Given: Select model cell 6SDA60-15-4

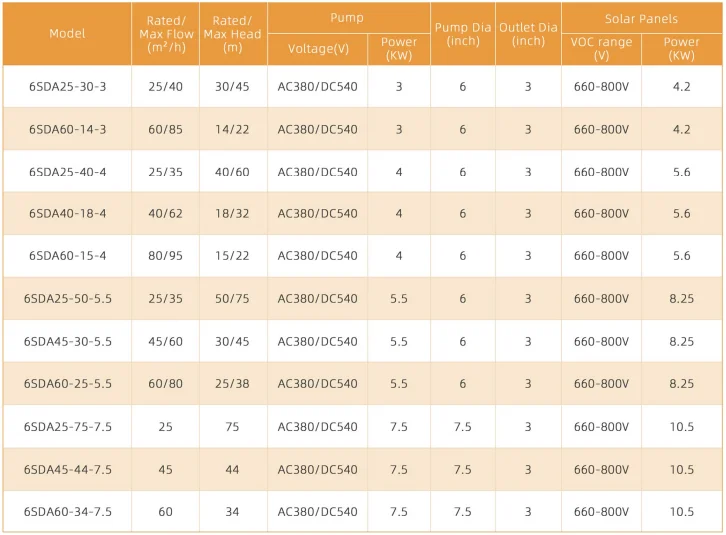Looking at the screenshot, I should tap(67, 256).
